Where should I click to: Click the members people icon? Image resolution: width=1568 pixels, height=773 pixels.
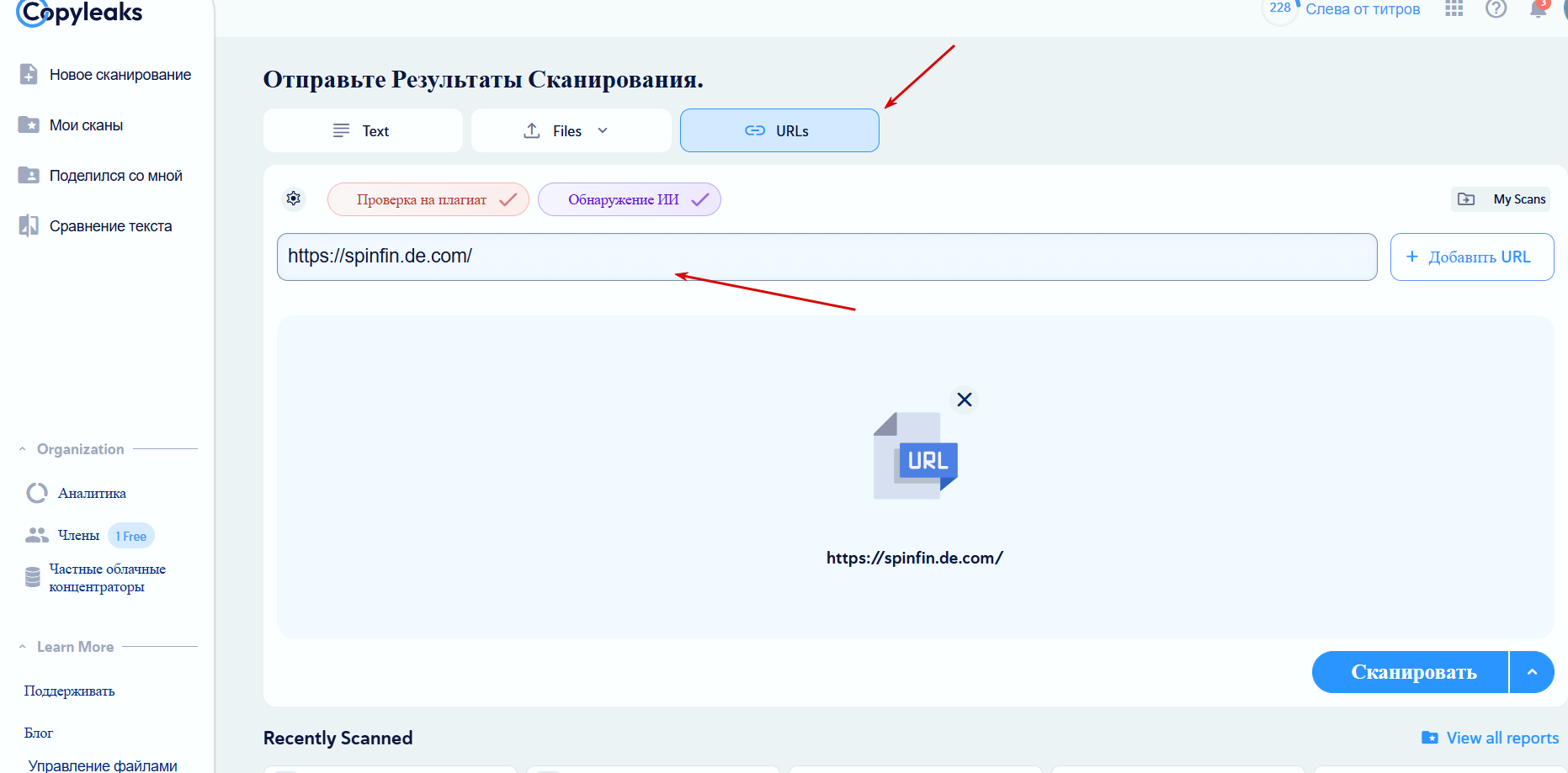37,535
